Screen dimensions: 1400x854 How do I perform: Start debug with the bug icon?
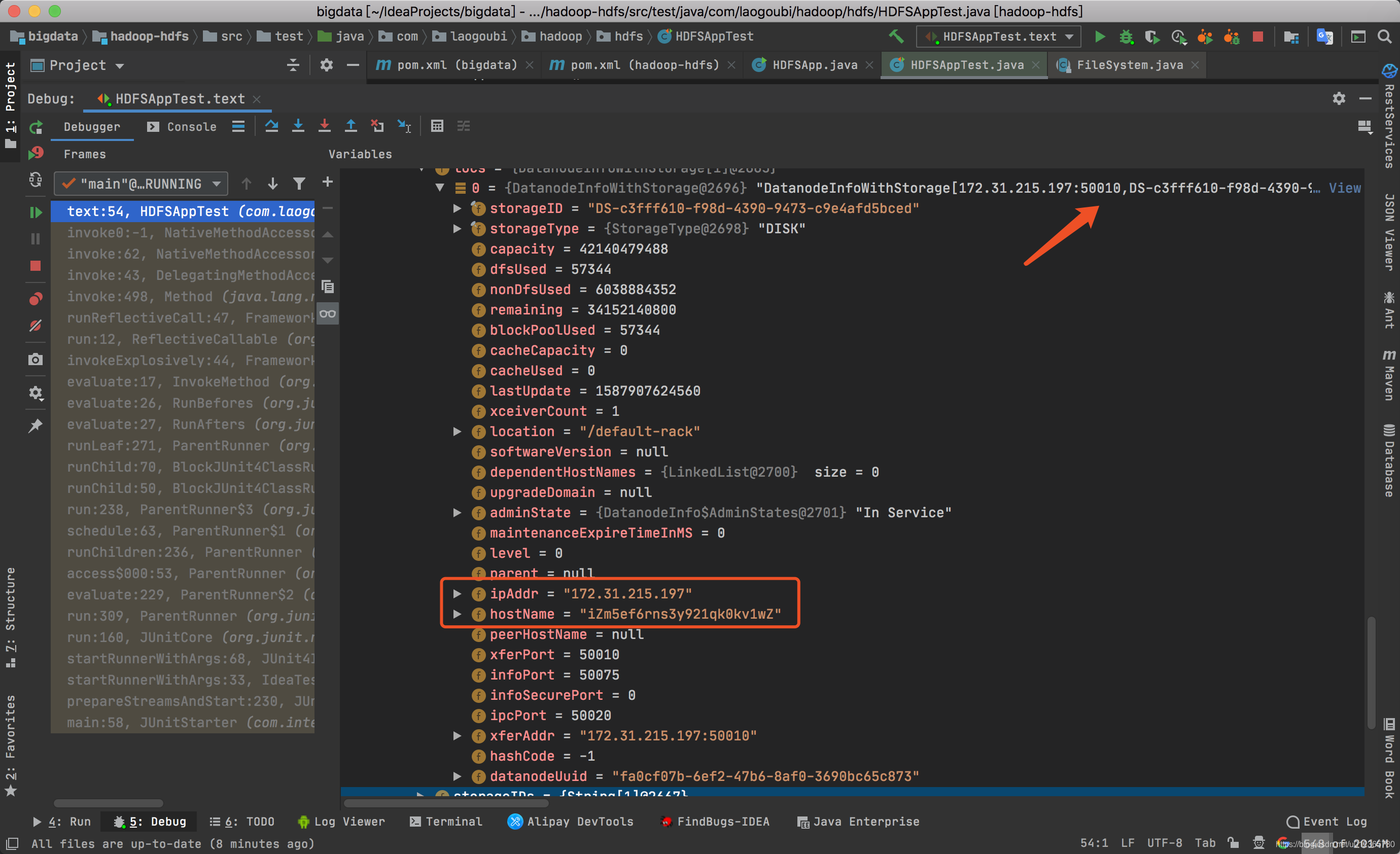coord(1126,37)
